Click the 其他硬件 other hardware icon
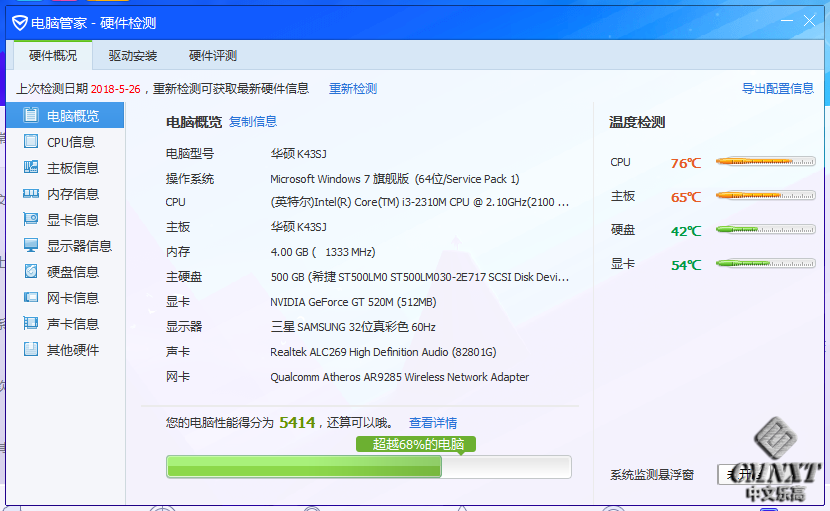The height and width of the screenshot is (511, 830). [x=31, y=350]
